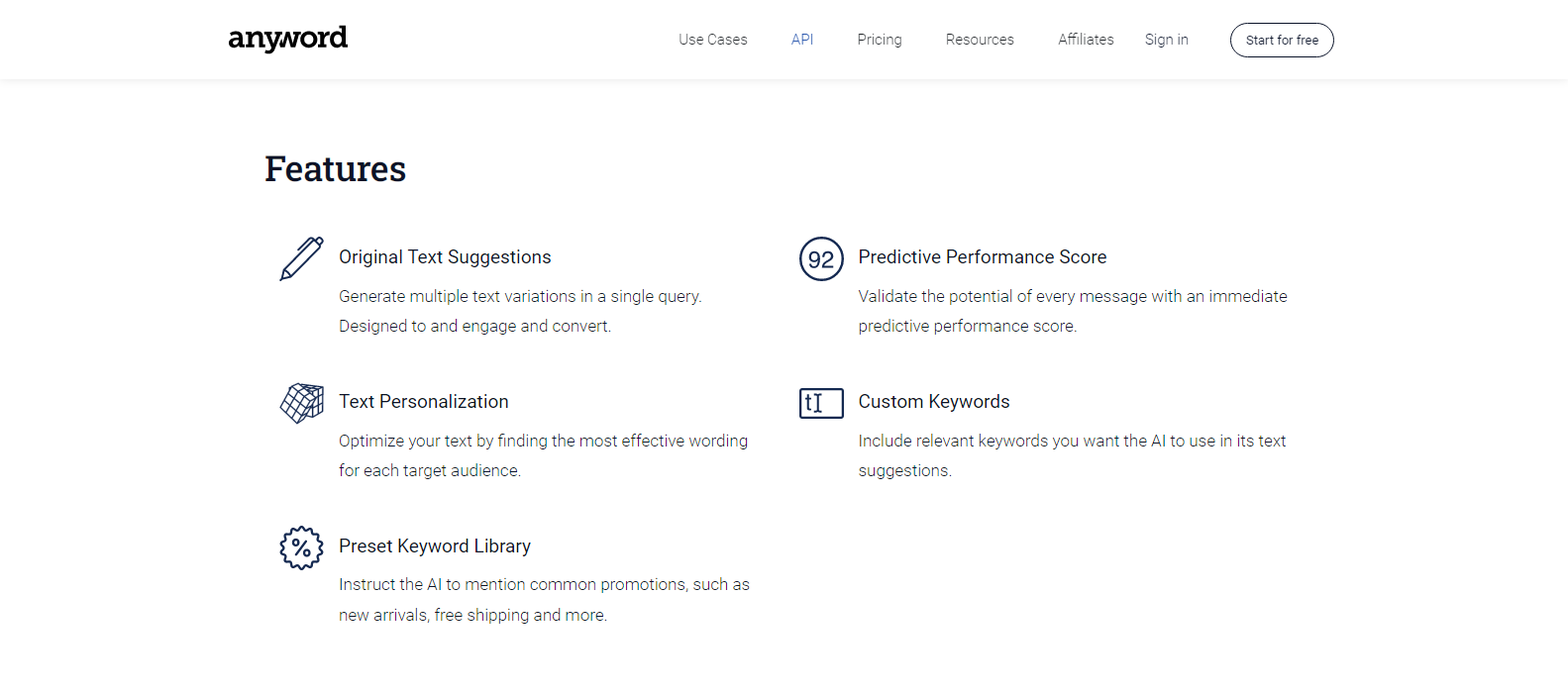Click the Predictive Performance Score title
The image size is (1568, 693).
click(982, 256)
